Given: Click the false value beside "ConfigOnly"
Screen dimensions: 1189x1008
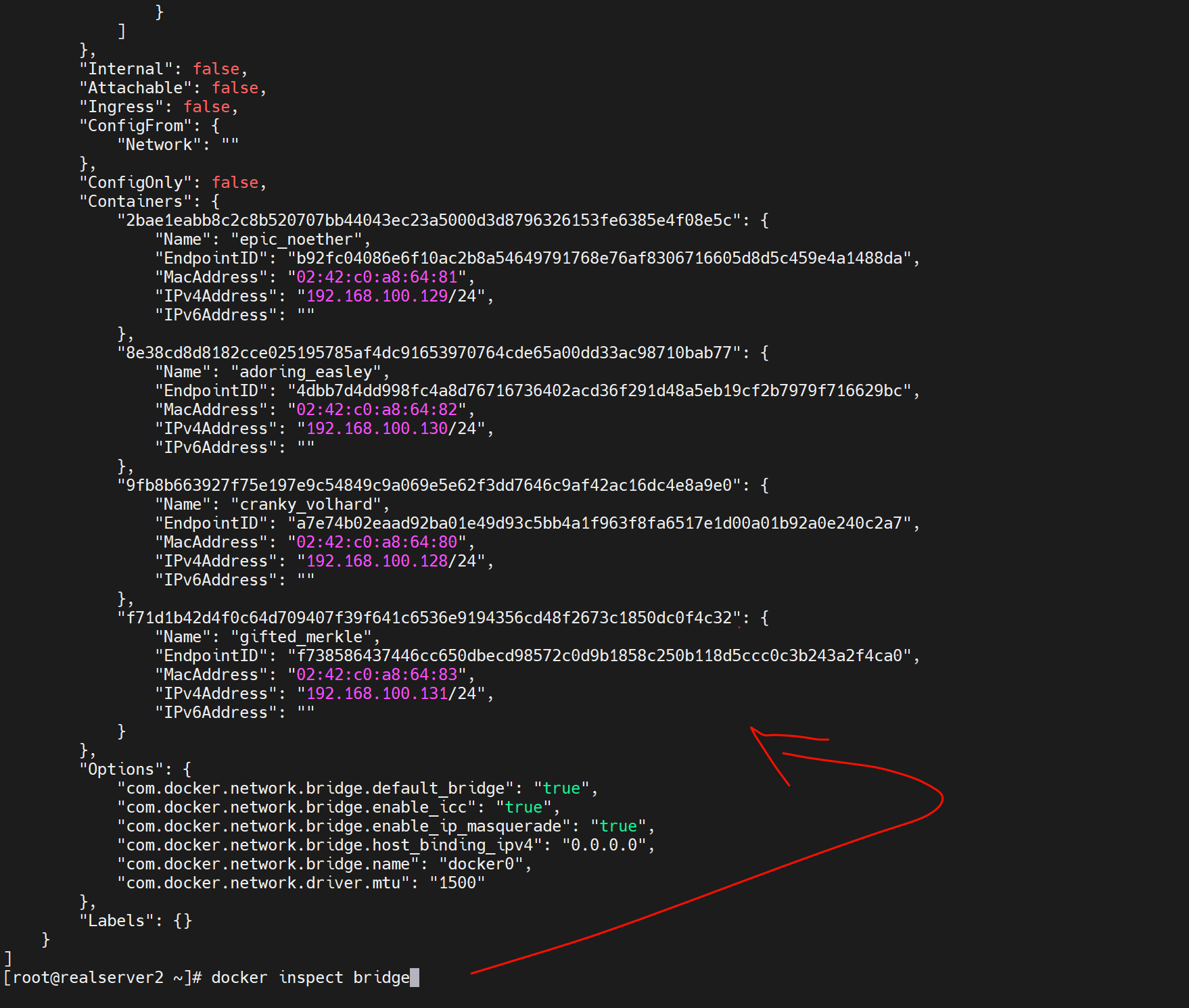Looking at the screenshot, I should (x=235, y=183).
